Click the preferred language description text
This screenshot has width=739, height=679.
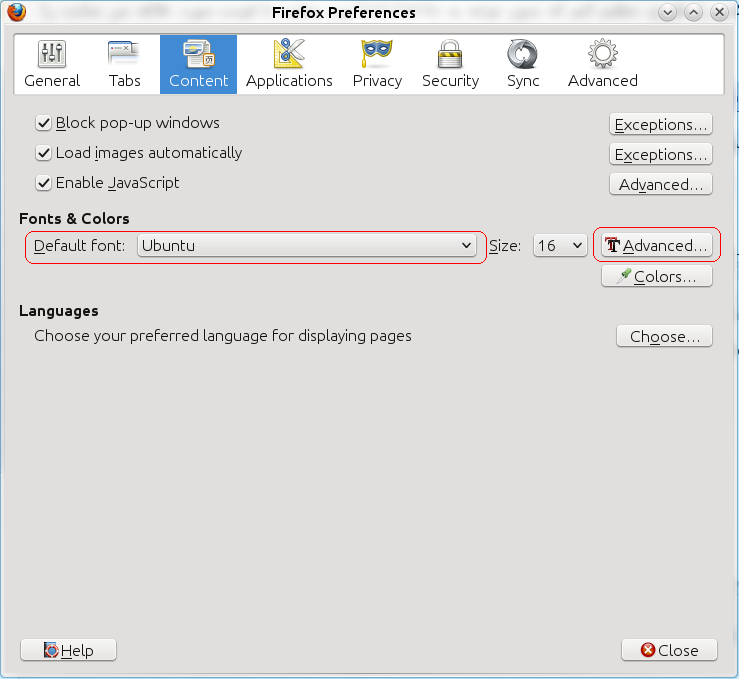pyautogui.click(x=222, y=336)
